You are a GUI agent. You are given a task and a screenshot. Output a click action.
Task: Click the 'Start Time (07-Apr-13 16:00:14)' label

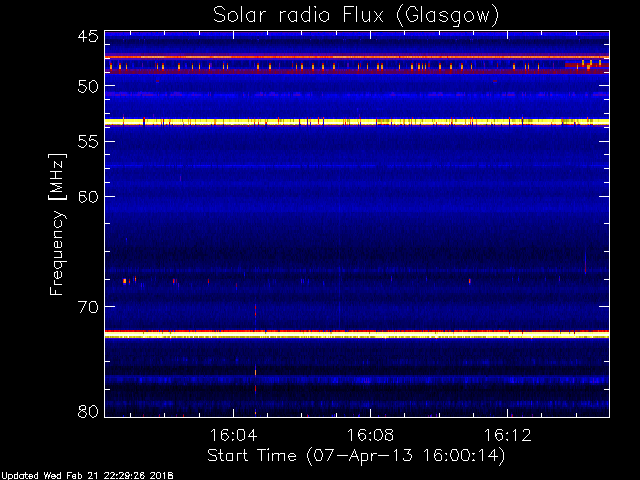coord(356,456)
